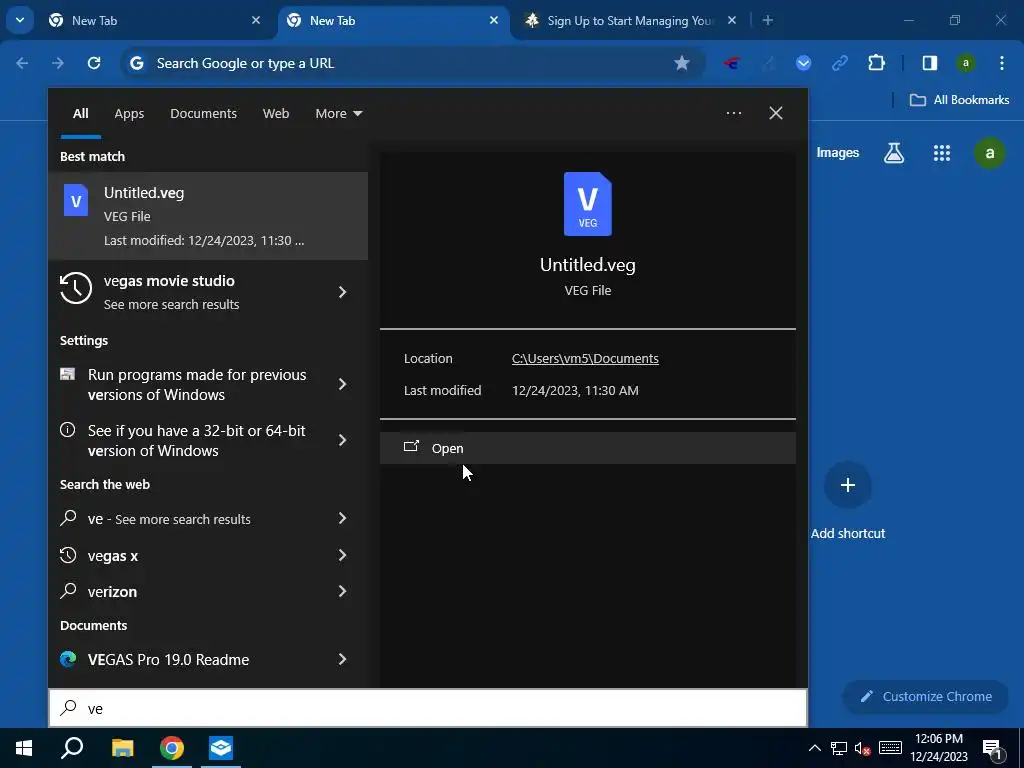The width and height of the screenshot is (1024, 768).
Task: Expand arrow for vegas movie studio result
Action: coord(342,292)
